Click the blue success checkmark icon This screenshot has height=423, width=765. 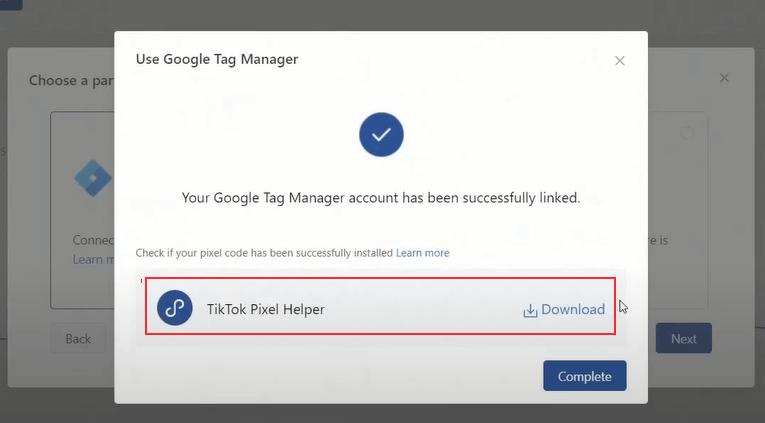pos(381,135)
